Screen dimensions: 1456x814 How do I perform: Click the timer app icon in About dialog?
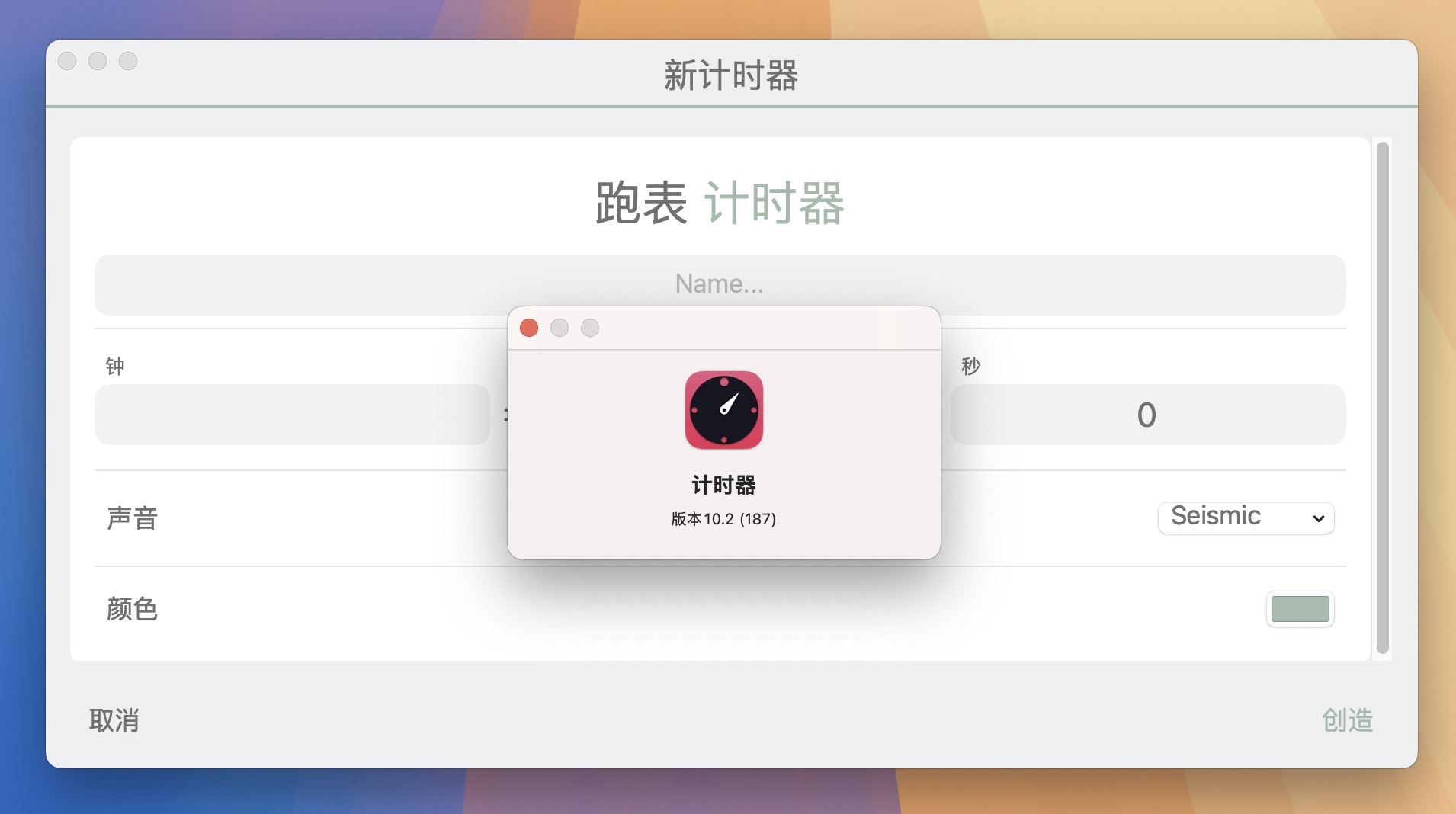click(723, 410)
